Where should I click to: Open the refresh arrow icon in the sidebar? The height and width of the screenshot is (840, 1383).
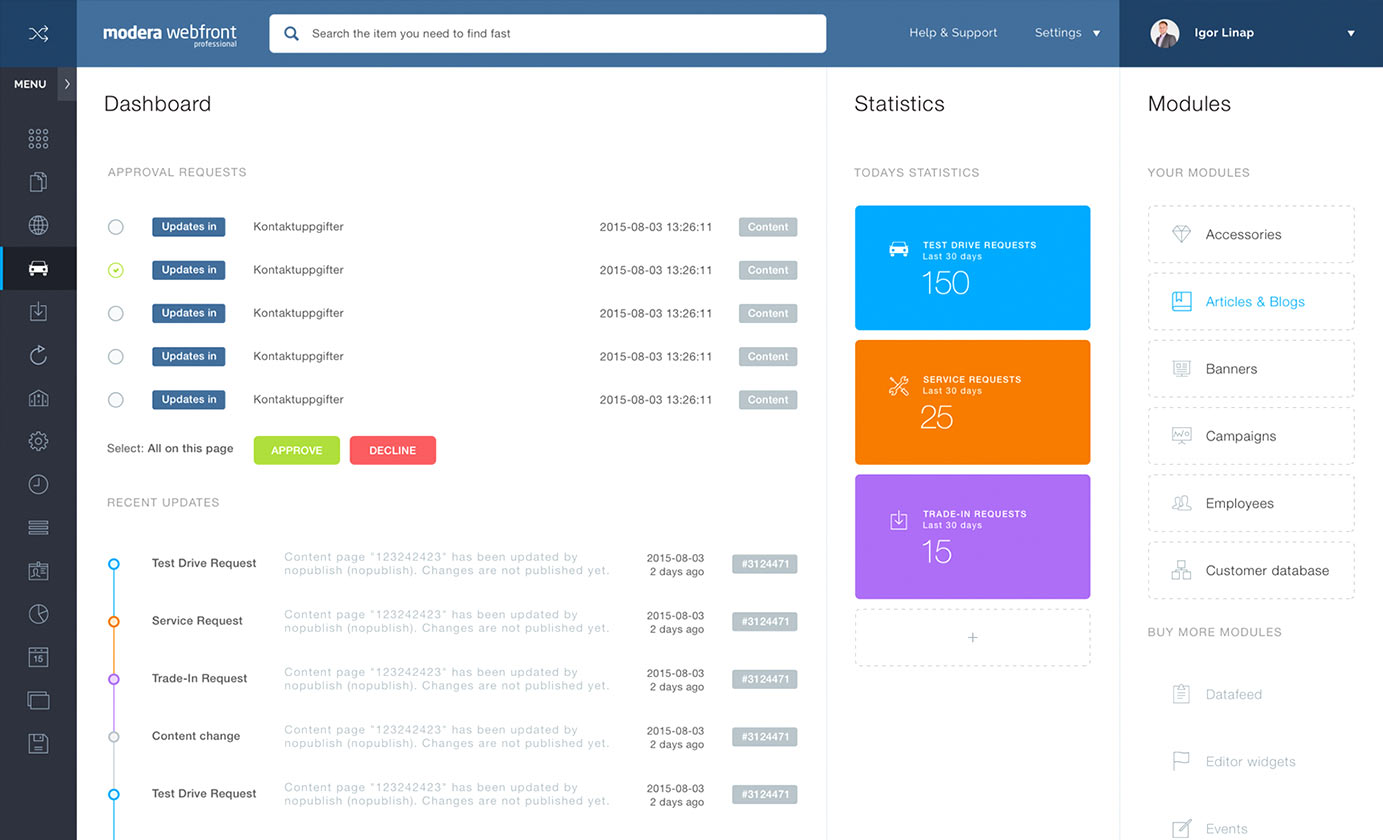pyautogui.click(x=38, y=354)
